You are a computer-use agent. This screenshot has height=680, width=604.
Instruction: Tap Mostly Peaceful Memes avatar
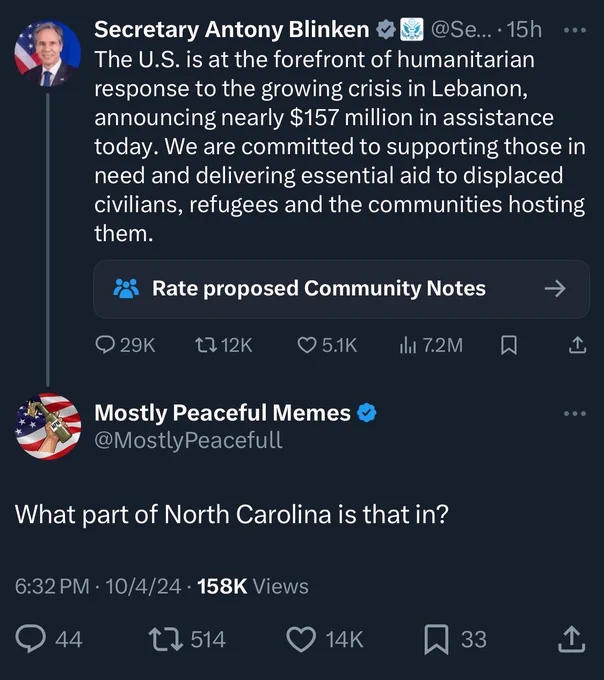pyautogui.click(x=48, y=426)
